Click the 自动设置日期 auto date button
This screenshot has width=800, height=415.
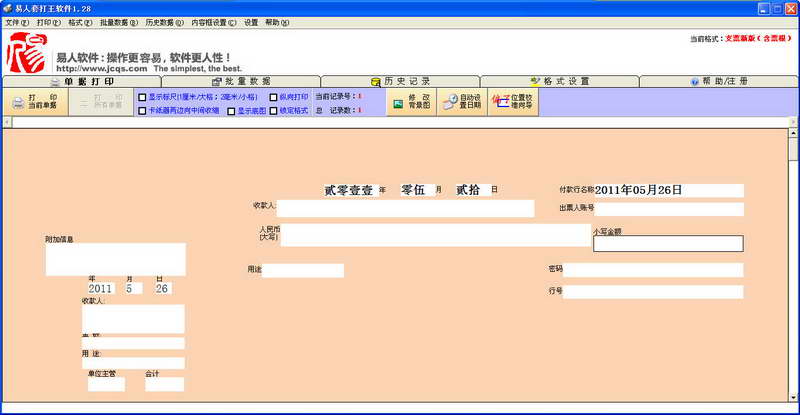point(462,102)
